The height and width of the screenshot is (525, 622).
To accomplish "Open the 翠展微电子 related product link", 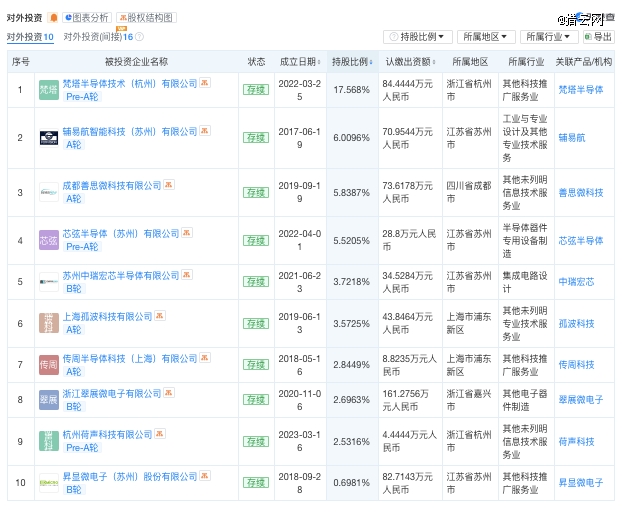I will coord(581,400).
